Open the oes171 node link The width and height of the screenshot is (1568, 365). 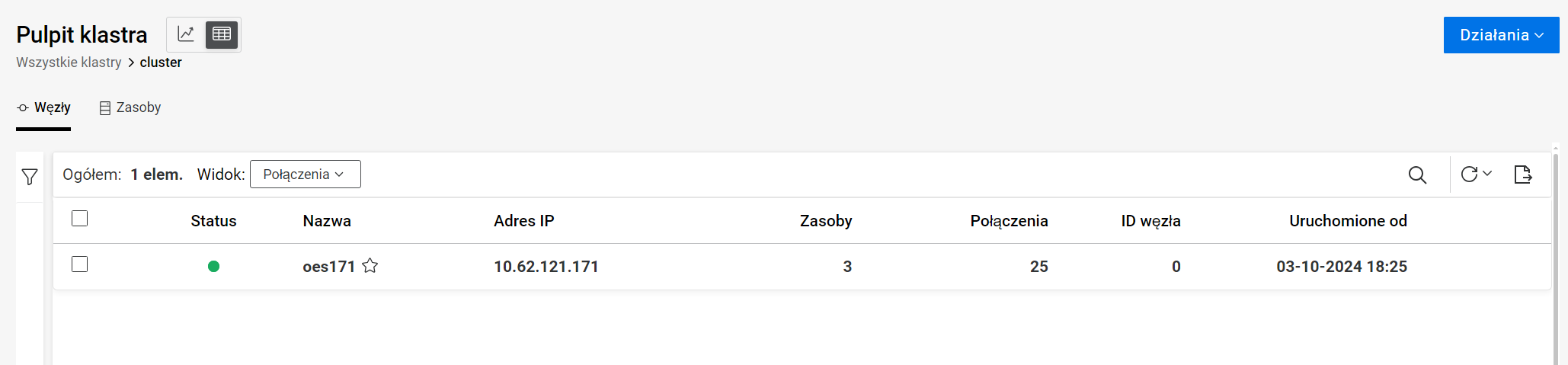[x=328, y=267]
